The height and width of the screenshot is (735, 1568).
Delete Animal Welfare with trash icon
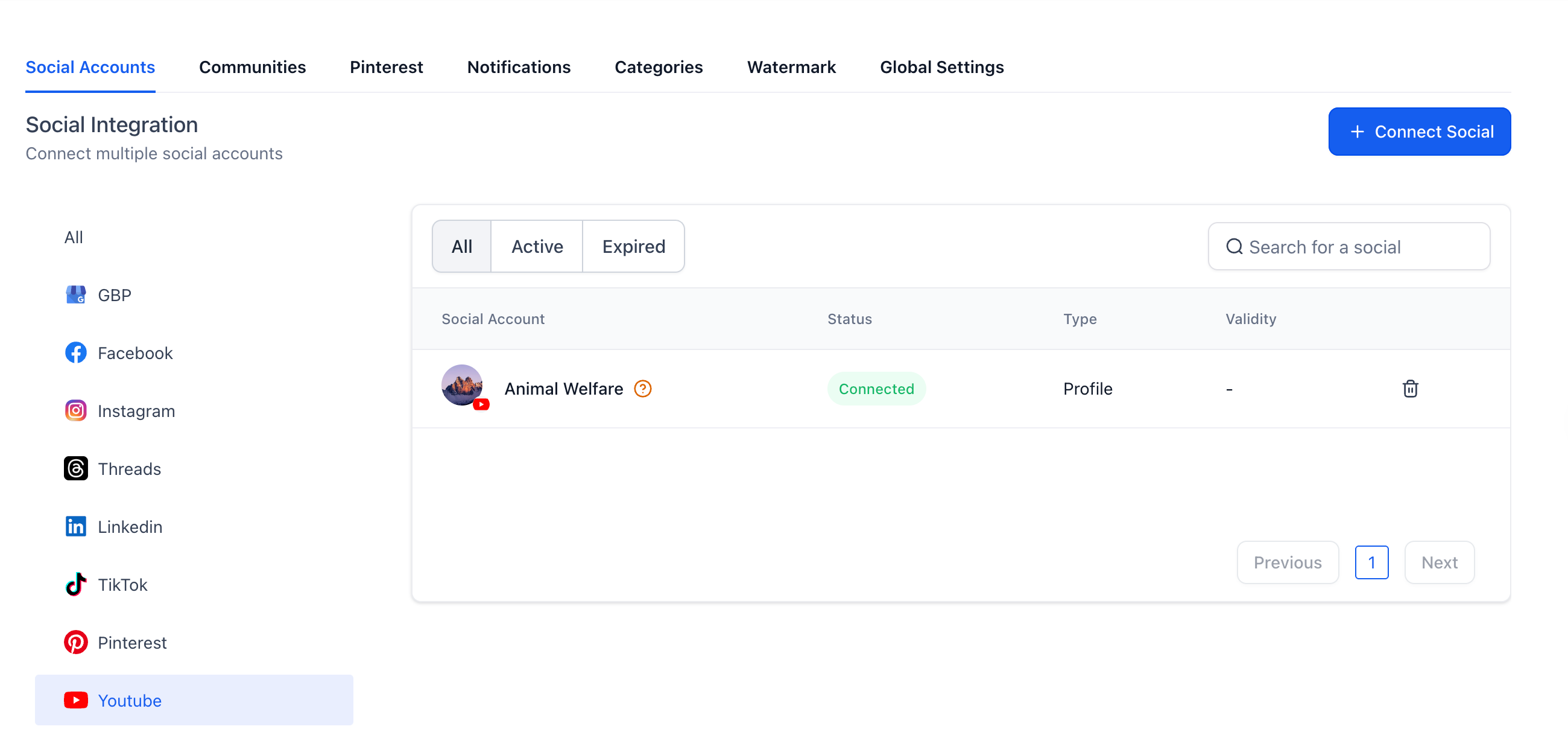point(1410,388)
